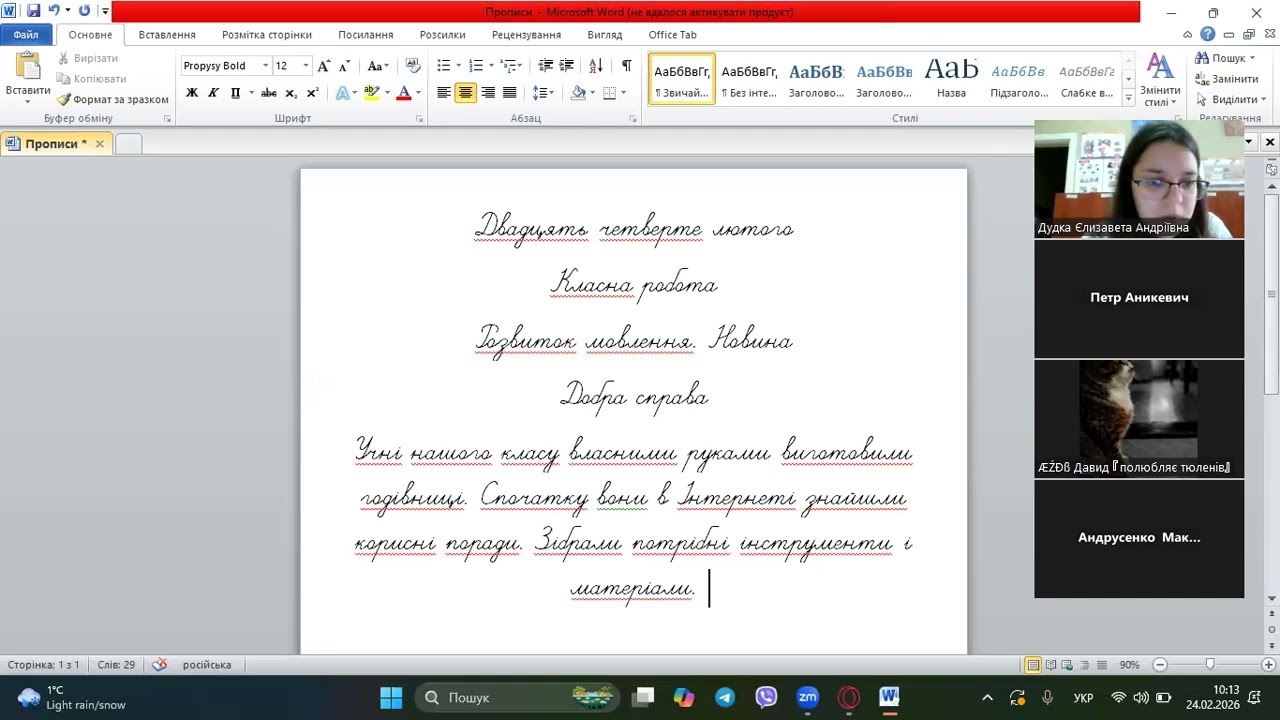Toggle Italic (К) formatting
1280x720 pixels.
(213, 93)
